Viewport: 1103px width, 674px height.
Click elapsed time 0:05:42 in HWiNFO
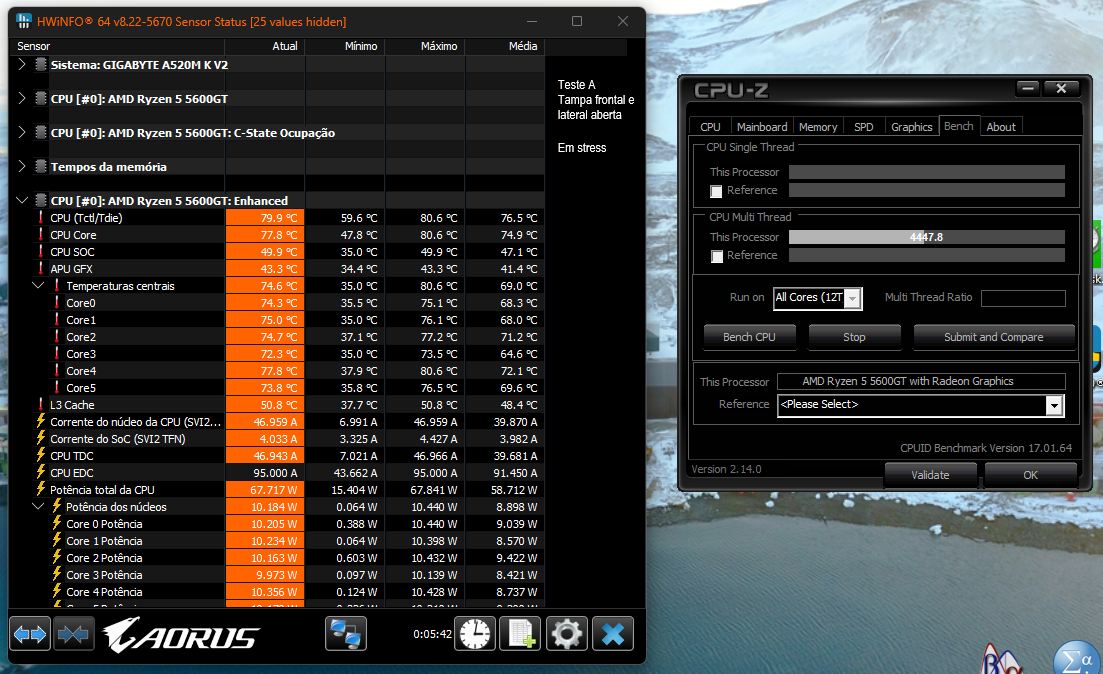[x=432, y=634]
